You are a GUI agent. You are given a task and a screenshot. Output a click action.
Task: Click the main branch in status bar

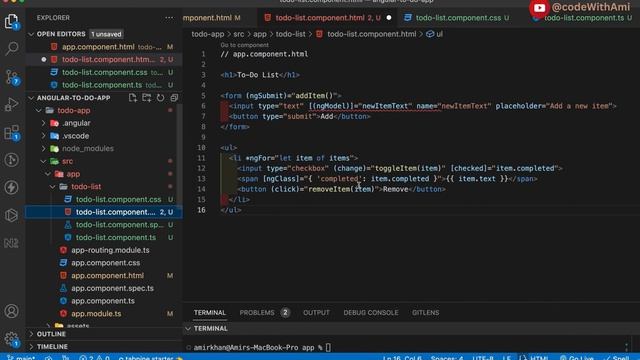21,358
